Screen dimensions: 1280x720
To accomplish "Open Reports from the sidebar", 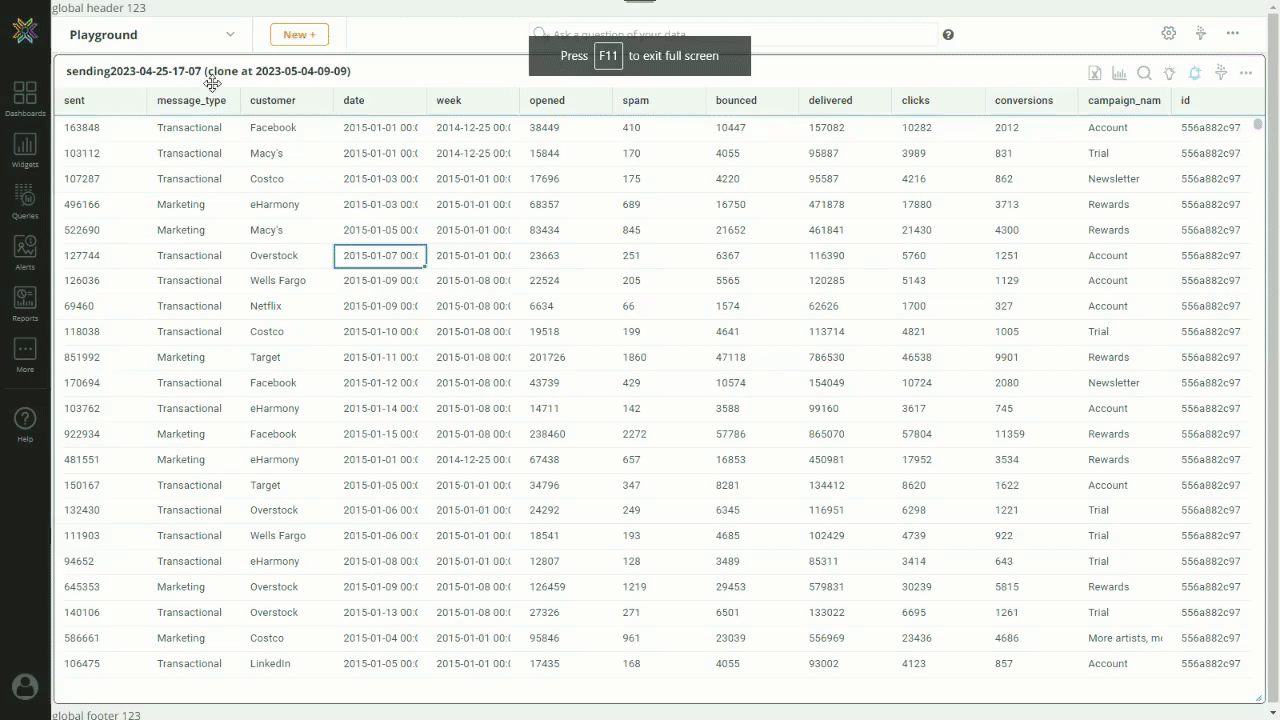I will click(25, 303).
